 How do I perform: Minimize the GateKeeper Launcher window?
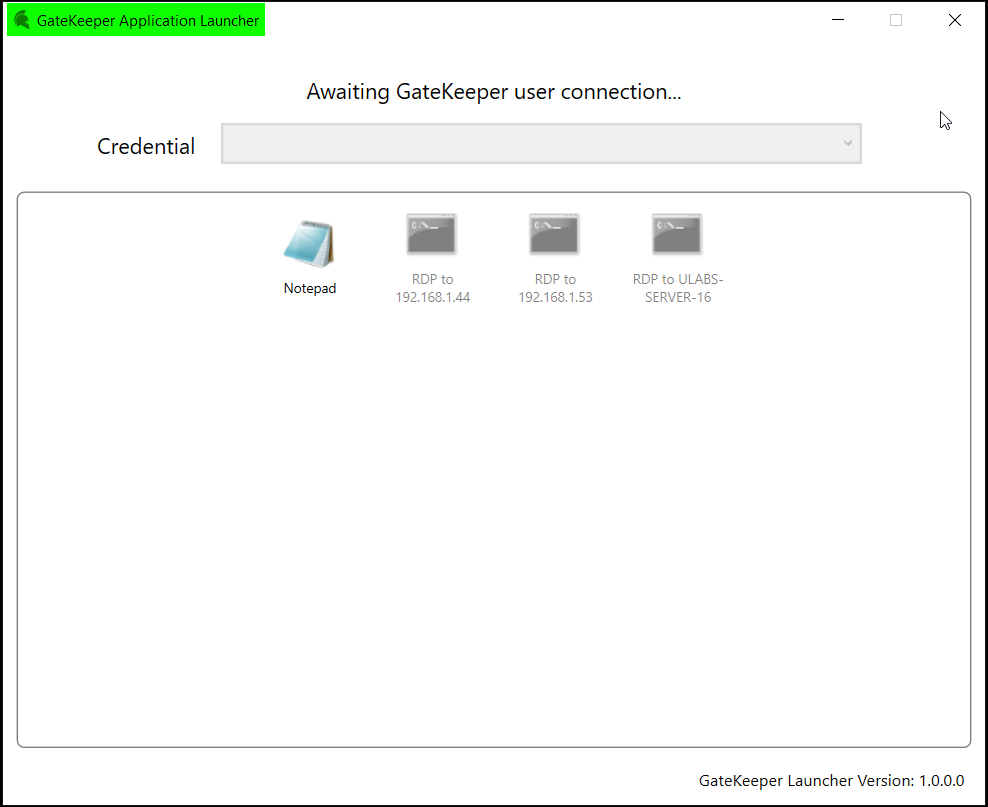tap(837, 20)
